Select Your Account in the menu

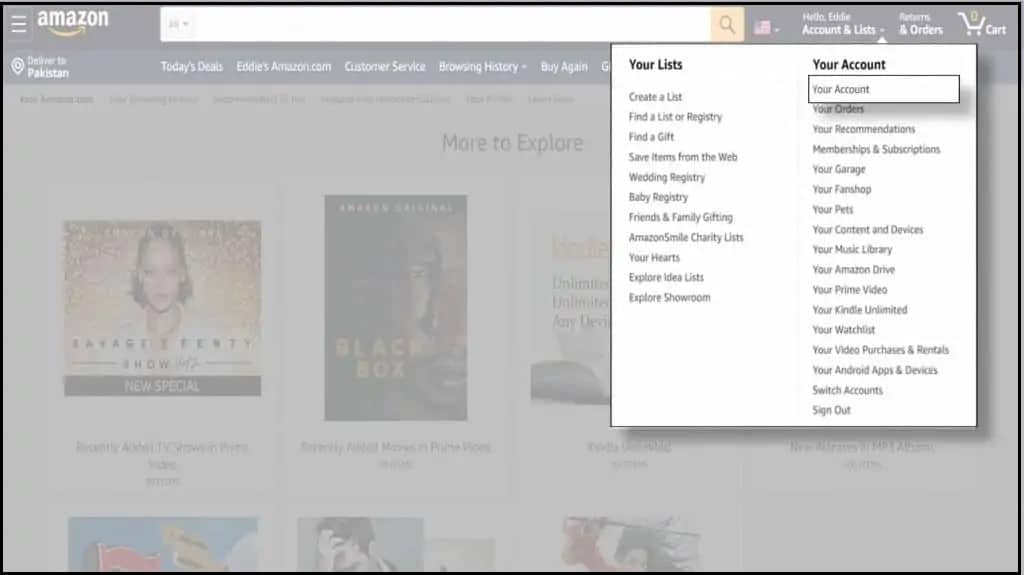coord(884,89)
